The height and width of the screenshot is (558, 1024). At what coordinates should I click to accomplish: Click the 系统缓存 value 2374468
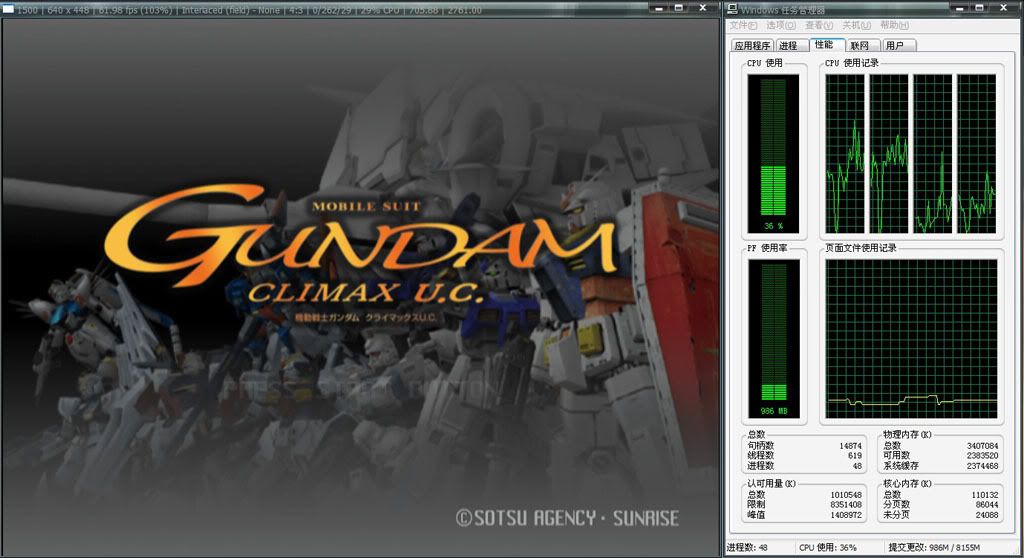pyautogui.click(x=982, y=466)
